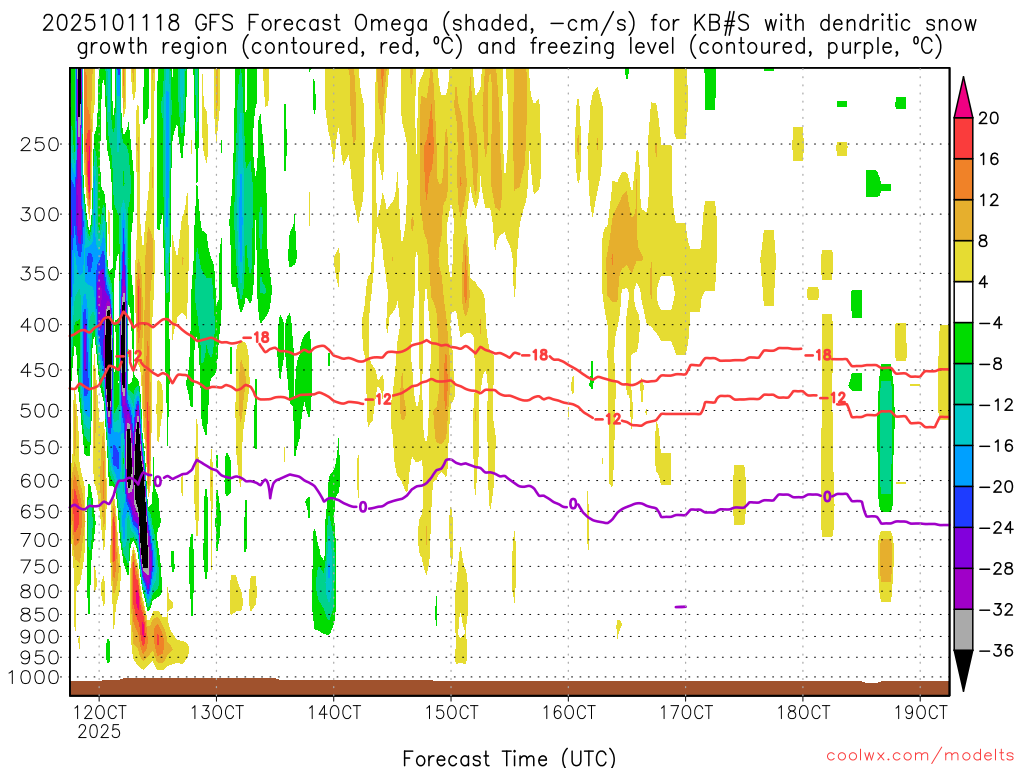Click the Forecast Time (UTC) axis title
The width and height of the screenshot is (1024, 768).
click(x=509, y=757)
